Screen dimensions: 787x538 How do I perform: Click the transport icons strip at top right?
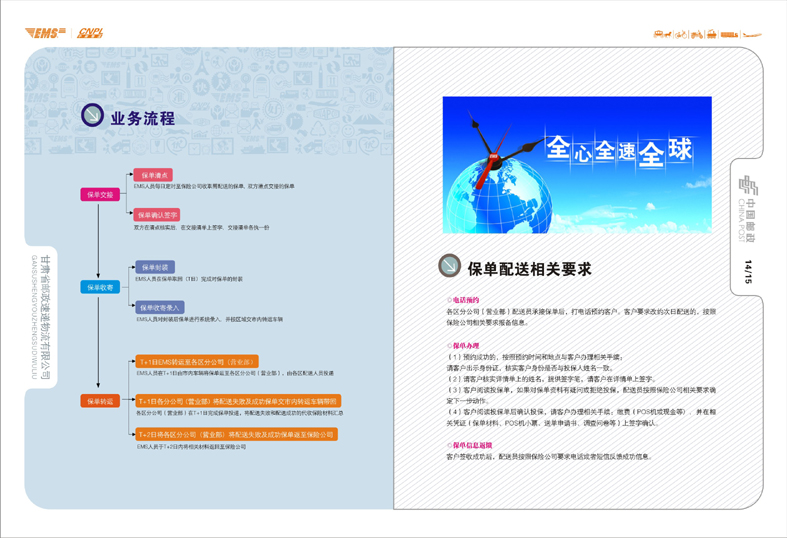[x=707, y=34]
